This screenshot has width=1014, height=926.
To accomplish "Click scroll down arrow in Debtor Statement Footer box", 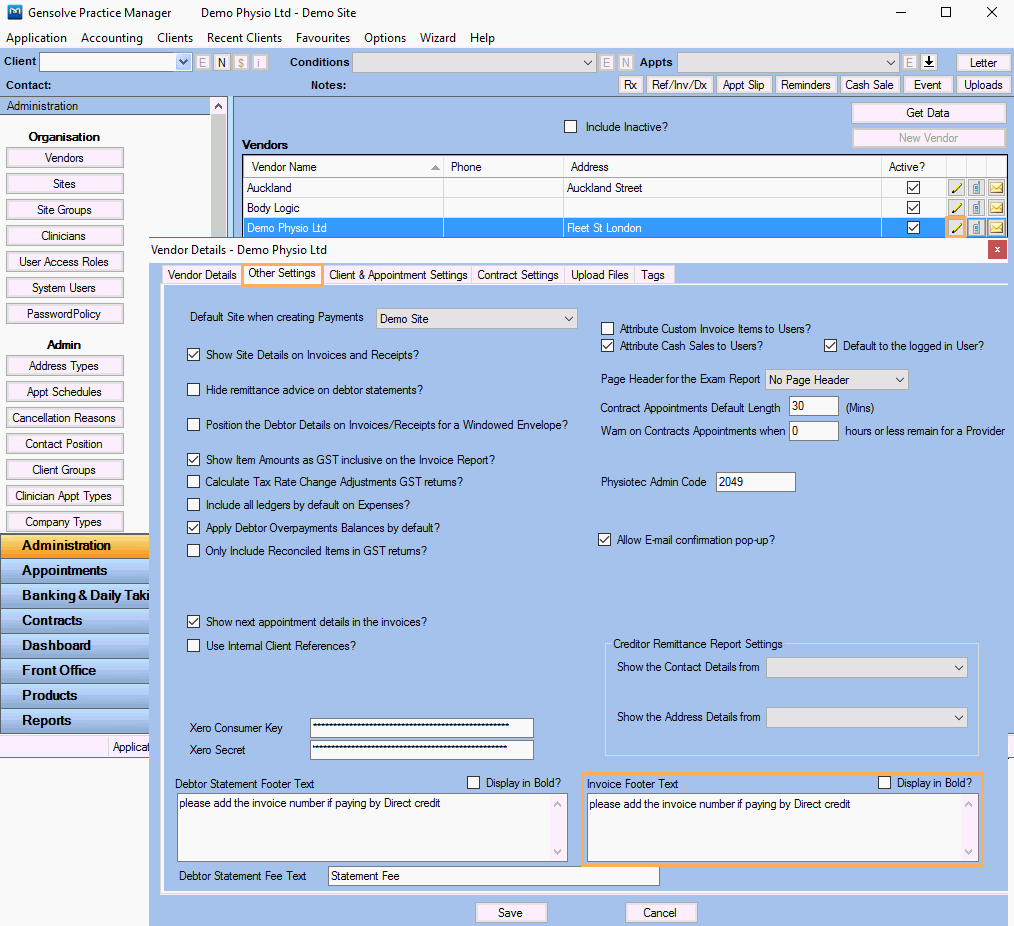I will tap(557, 852).
